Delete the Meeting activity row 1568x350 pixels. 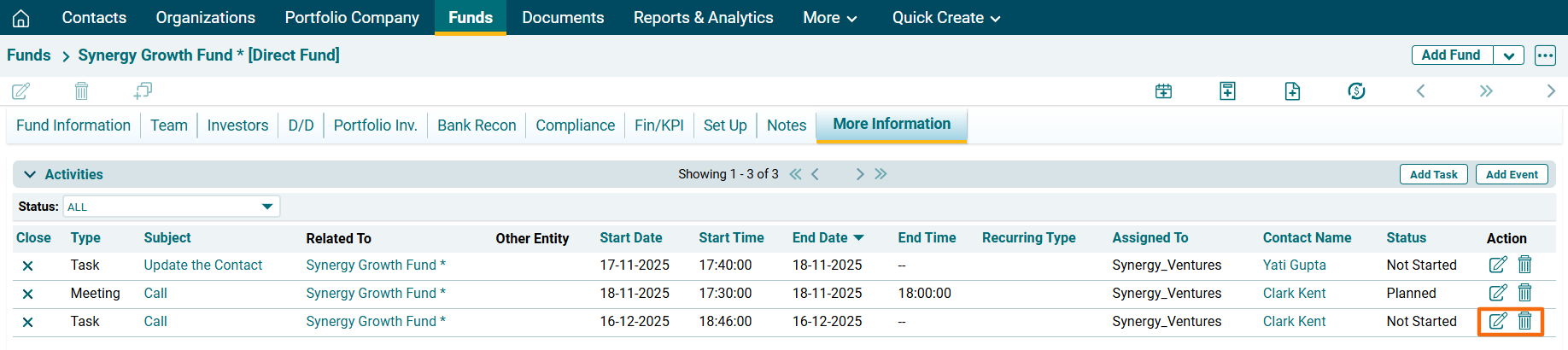tap(1524, 293)
